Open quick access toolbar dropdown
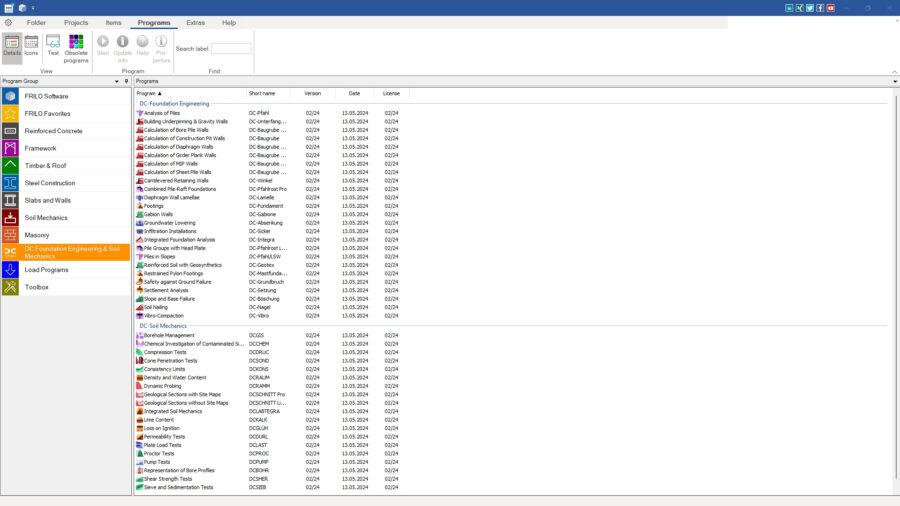The image size is (900, 506). [33, 8]
